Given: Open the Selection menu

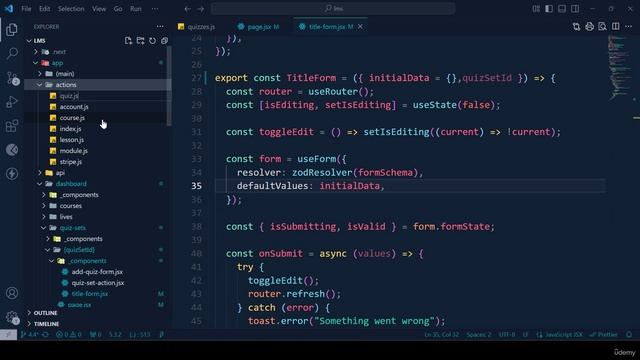Looking at the screenshot, I should 71,9.
